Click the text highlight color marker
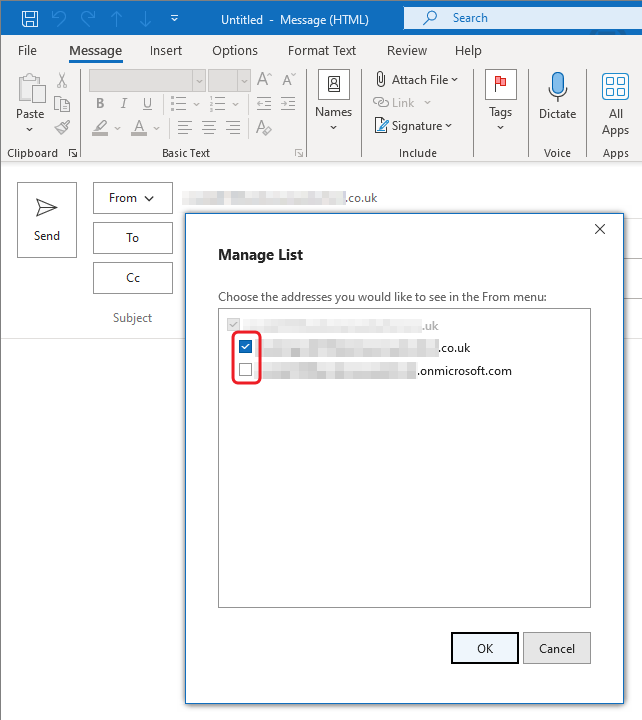Viewport: 642px width, 720px height. click(100, 128)
